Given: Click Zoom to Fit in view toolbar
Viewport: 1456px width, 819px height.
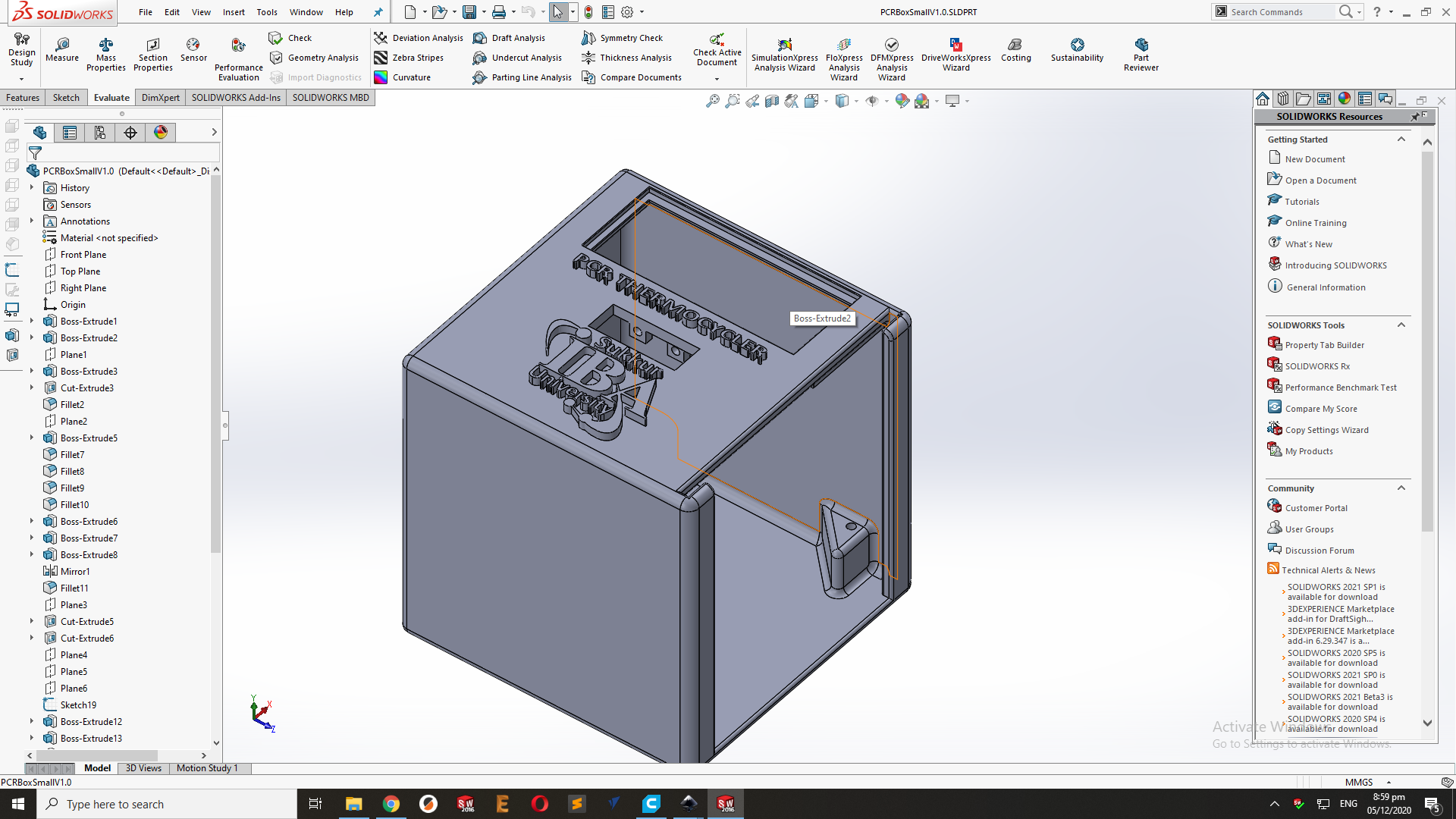Looking at the screenshot, I should coord(713,101).
